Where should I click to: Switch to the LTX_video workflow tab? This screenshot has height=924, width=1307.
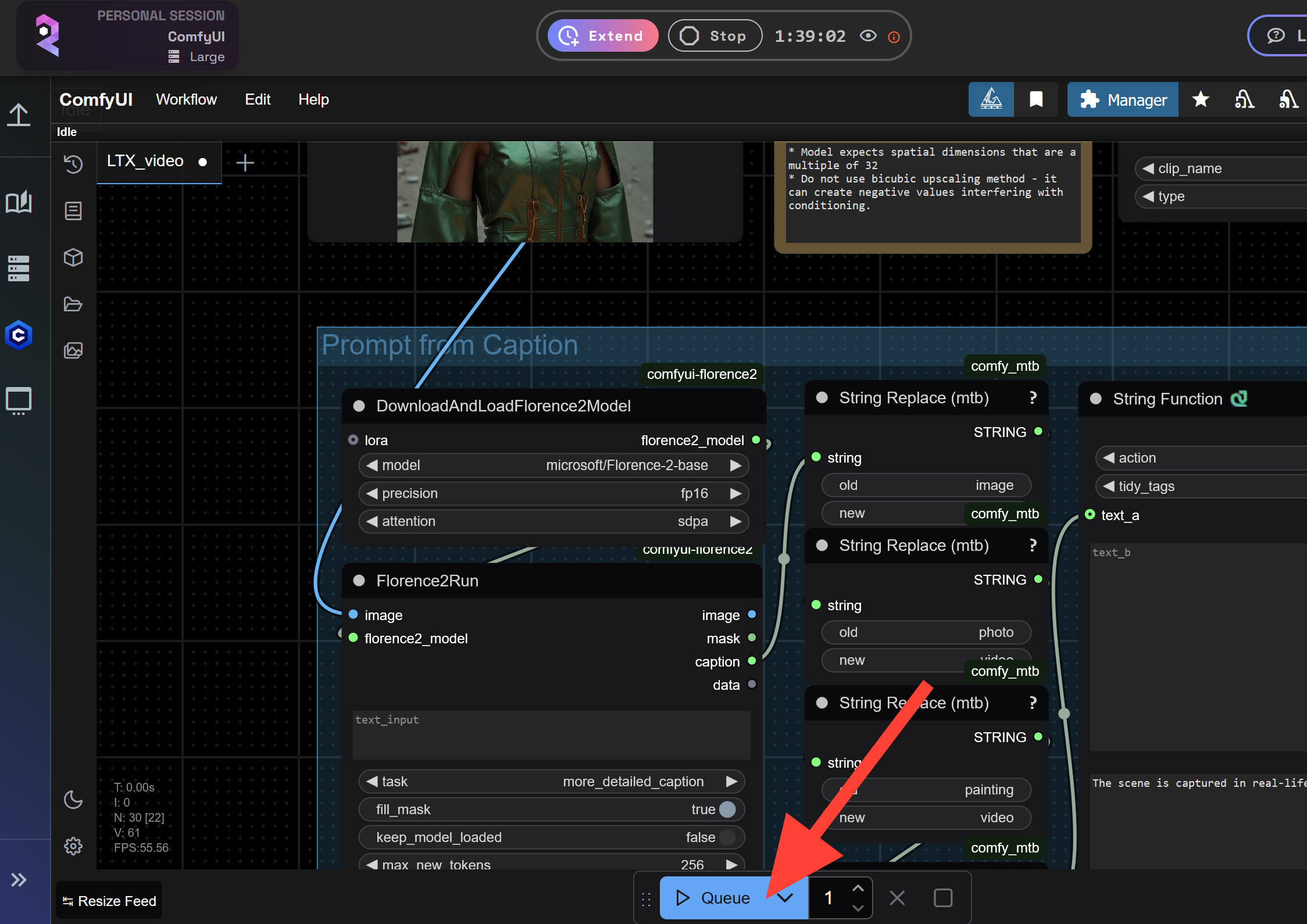[144, 161]
